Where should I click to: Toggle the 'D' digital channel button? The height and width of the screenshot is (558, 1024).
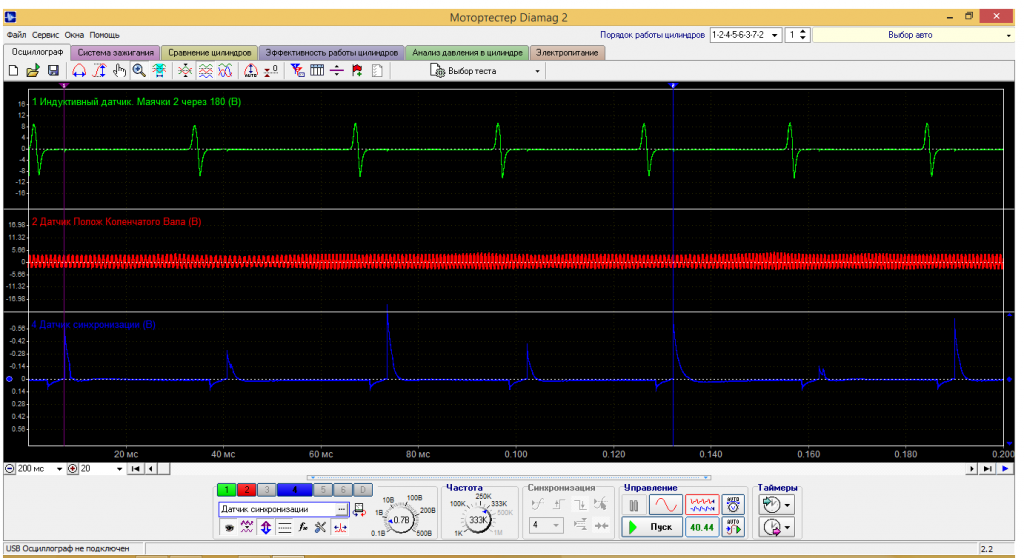click(363, 489)
